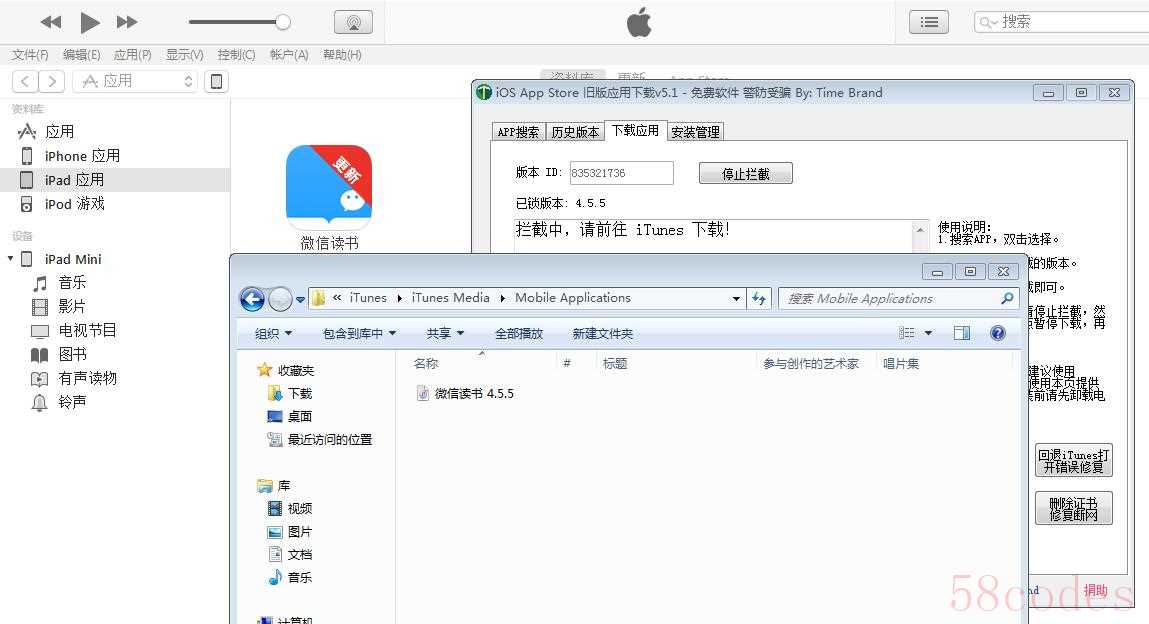Collapse the iPad Mini device tree
Image resolution: width=1149 pixels, height=624 pixels.
click(x=10, y=259)
